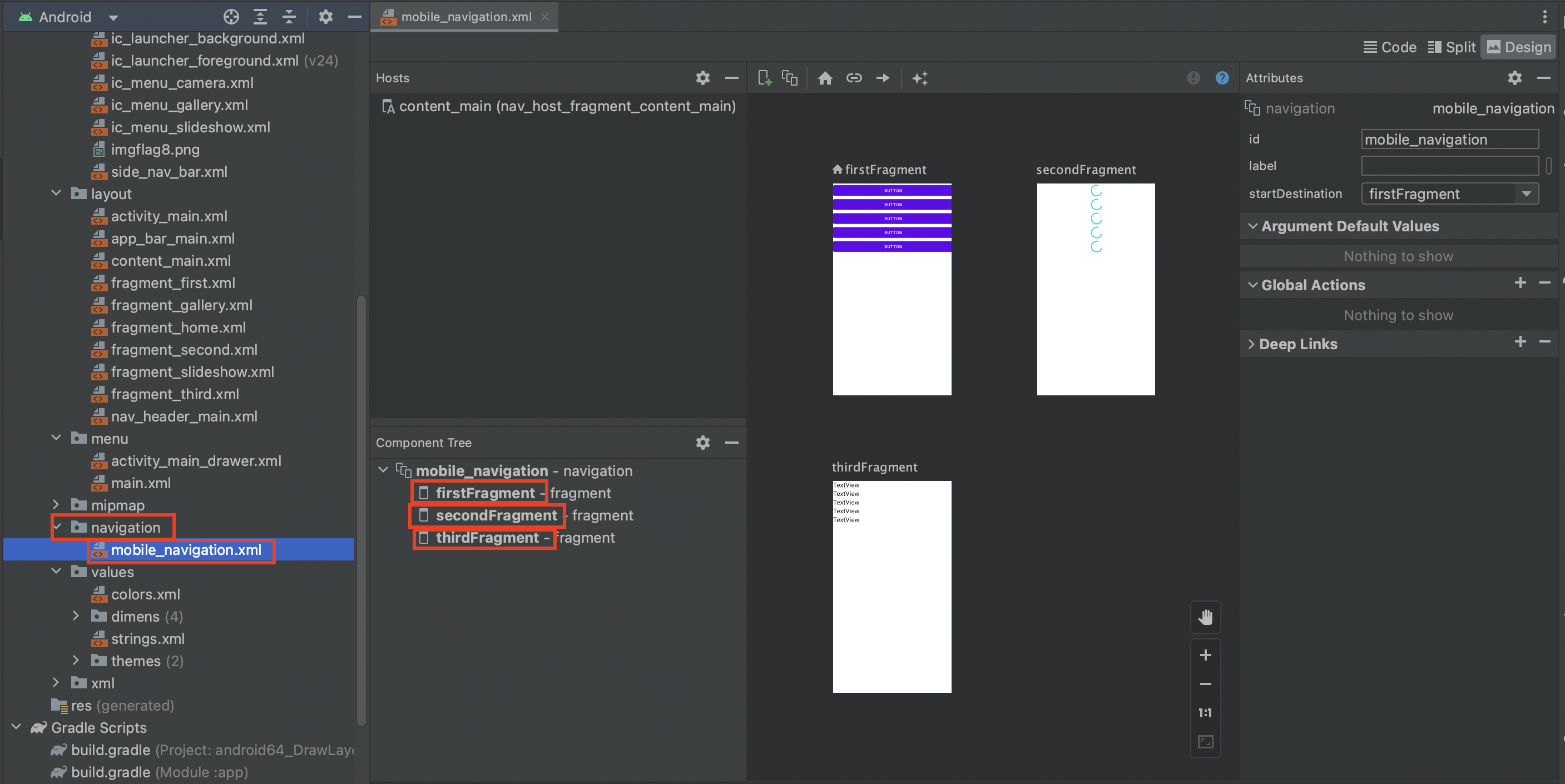Select secondFragment in the Component Tree
Screen dimensions: 1565x784
tap(496, 515)
